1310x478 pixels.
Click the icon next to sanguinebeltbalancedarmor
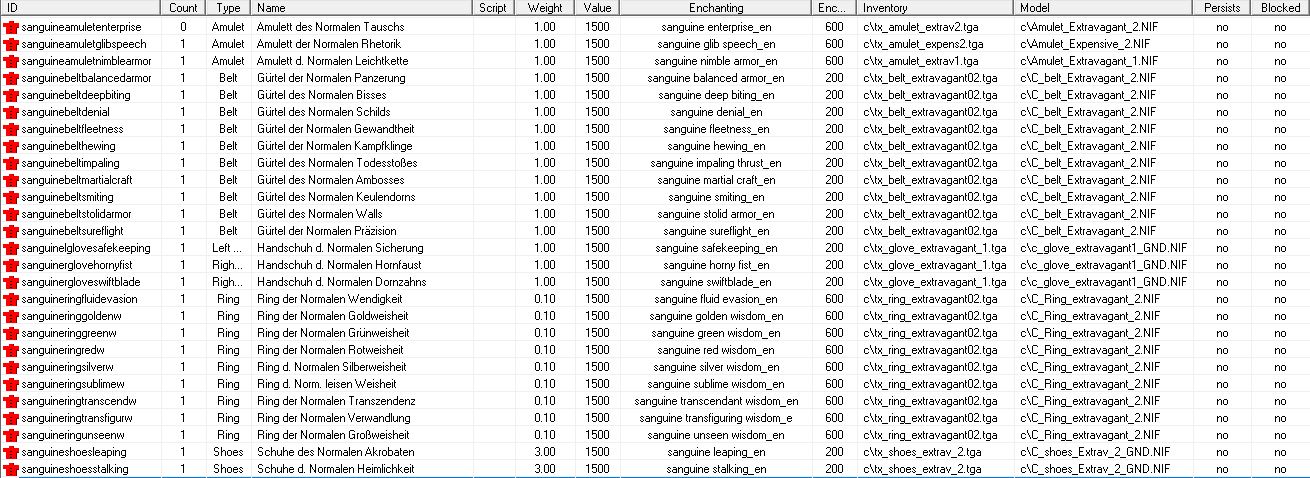tap(11, 78)
